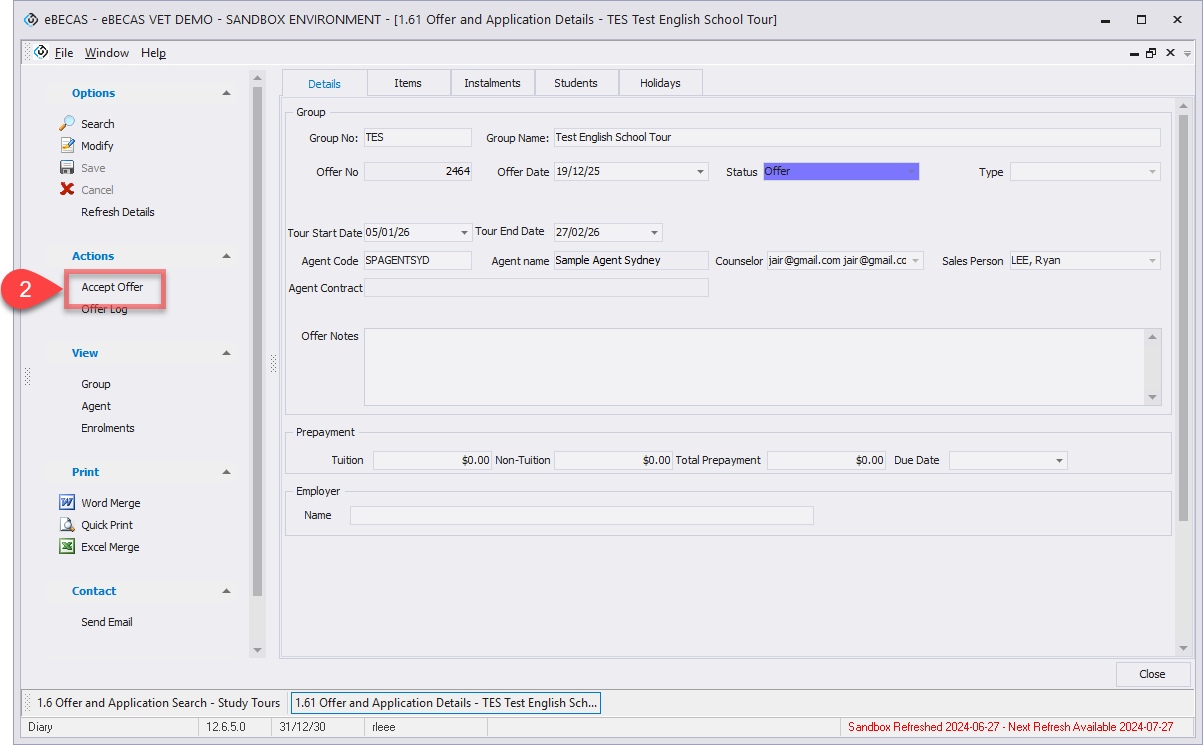
Task: Switch to the Instalments tab
Action: click(x=492, y=83)
